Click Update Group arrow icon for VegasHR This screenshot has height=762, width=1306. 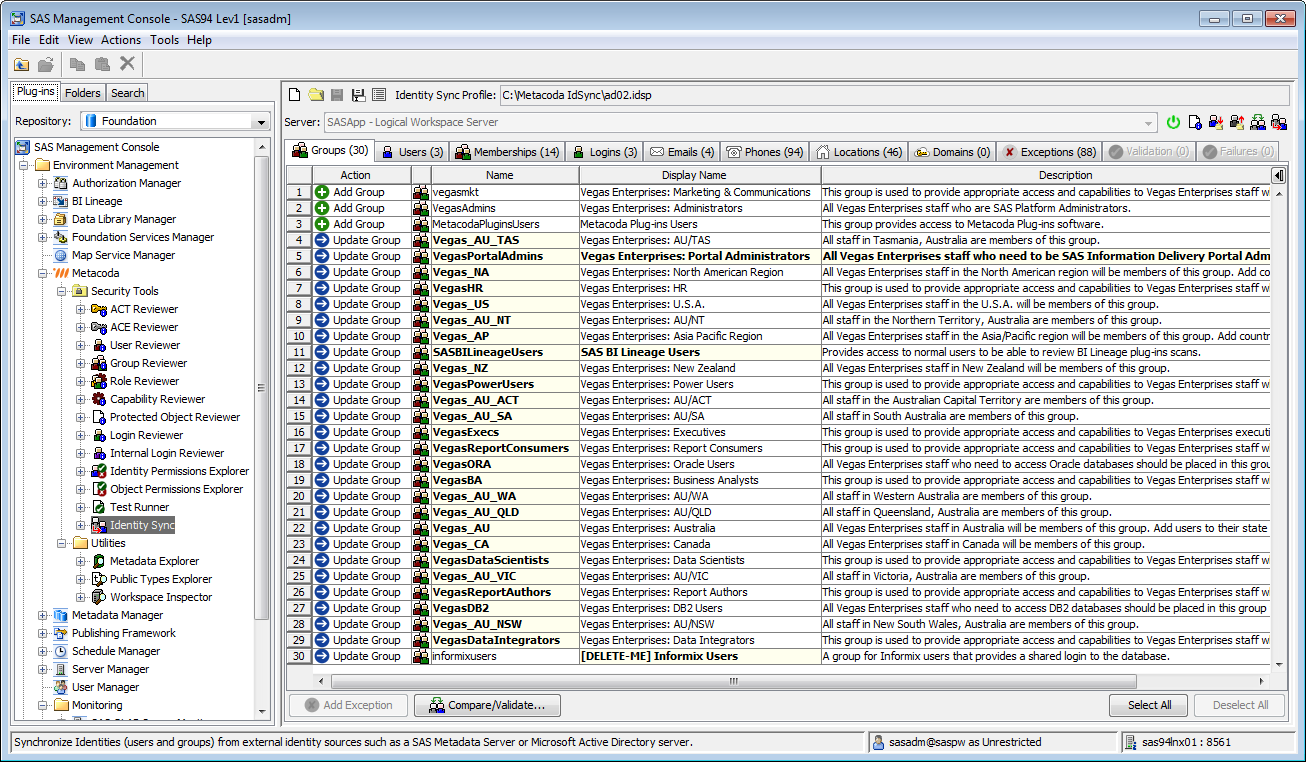[322, 288]
